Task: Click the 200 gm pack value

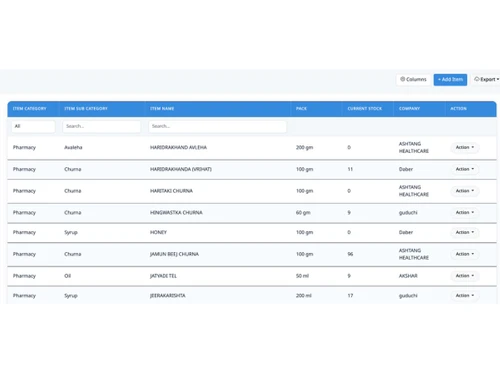Action: pyautogui.click(x=304, y=147)
